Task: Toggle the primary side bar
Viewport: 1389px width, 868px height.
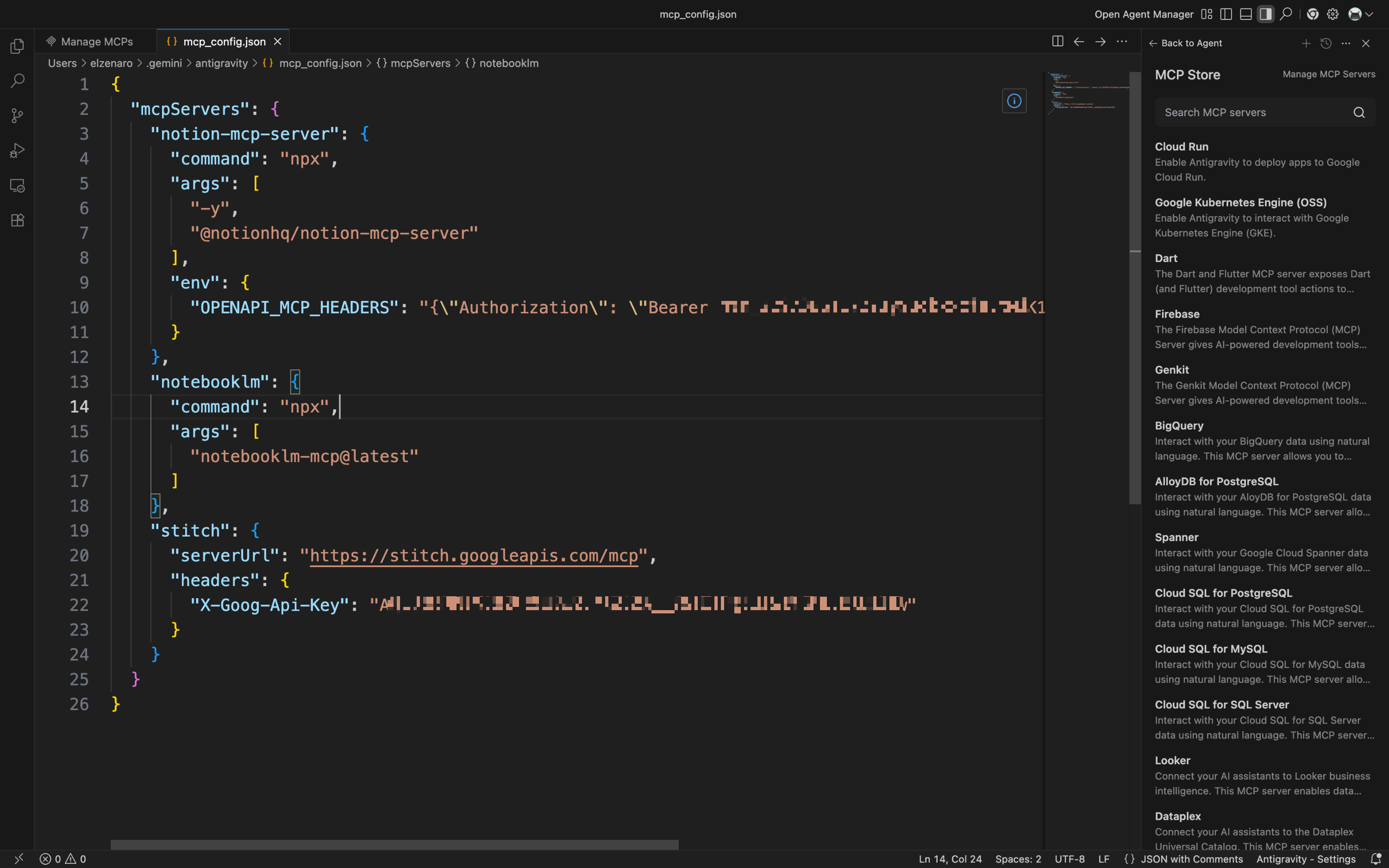Action: click(1226, 14)
